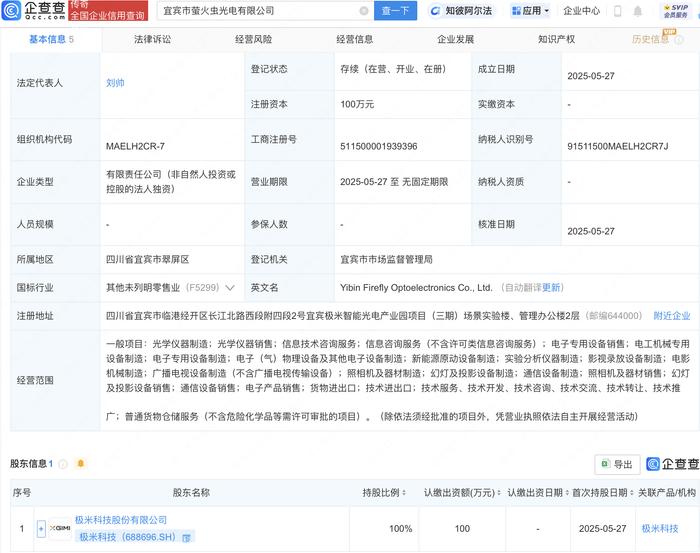
Task: Click the info icon beside 股东信息
Action: (63, 464)
